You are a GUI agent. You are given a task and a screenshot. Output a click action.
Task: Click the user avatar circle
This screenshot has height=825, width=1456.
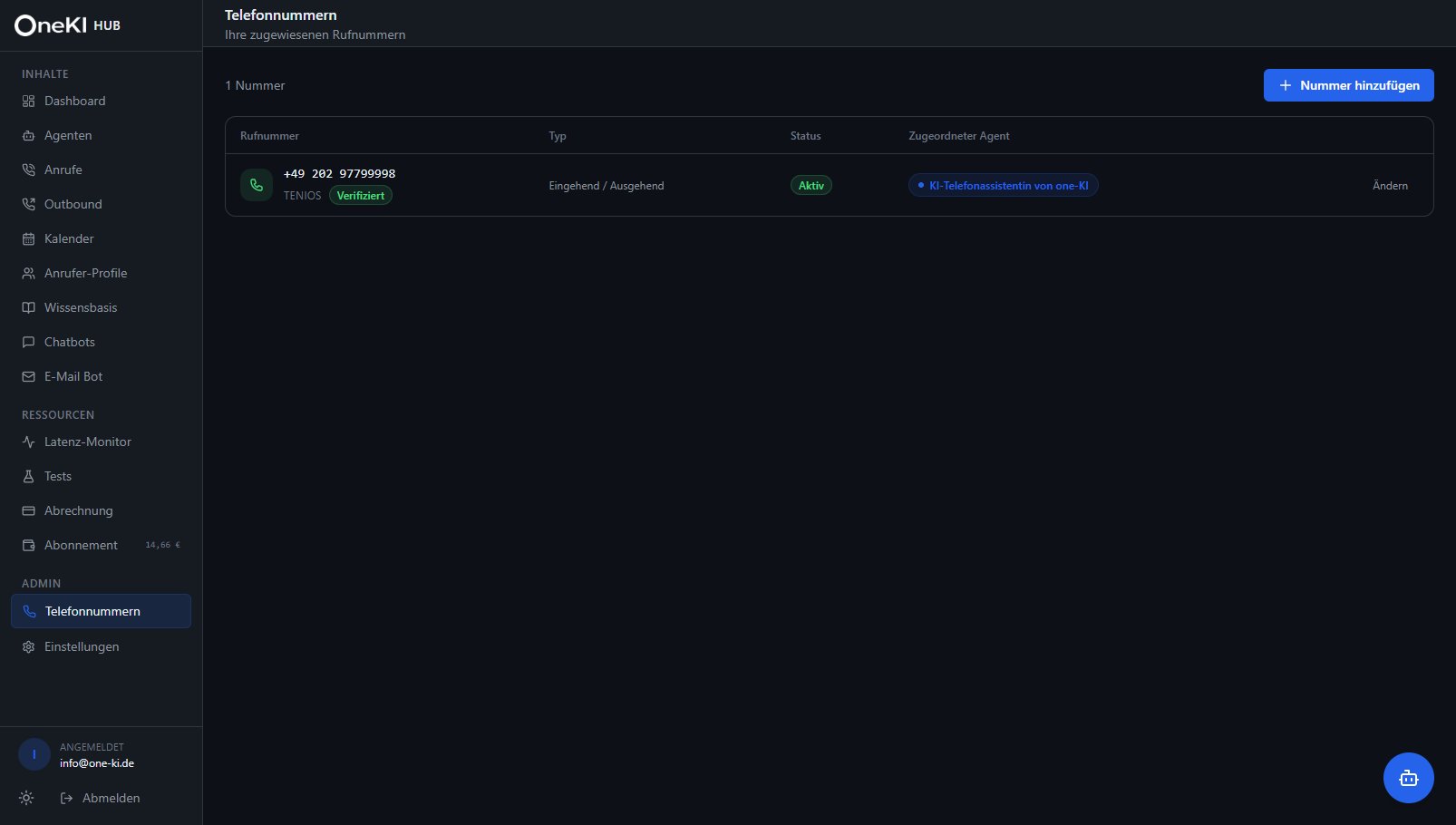(34, 754)
